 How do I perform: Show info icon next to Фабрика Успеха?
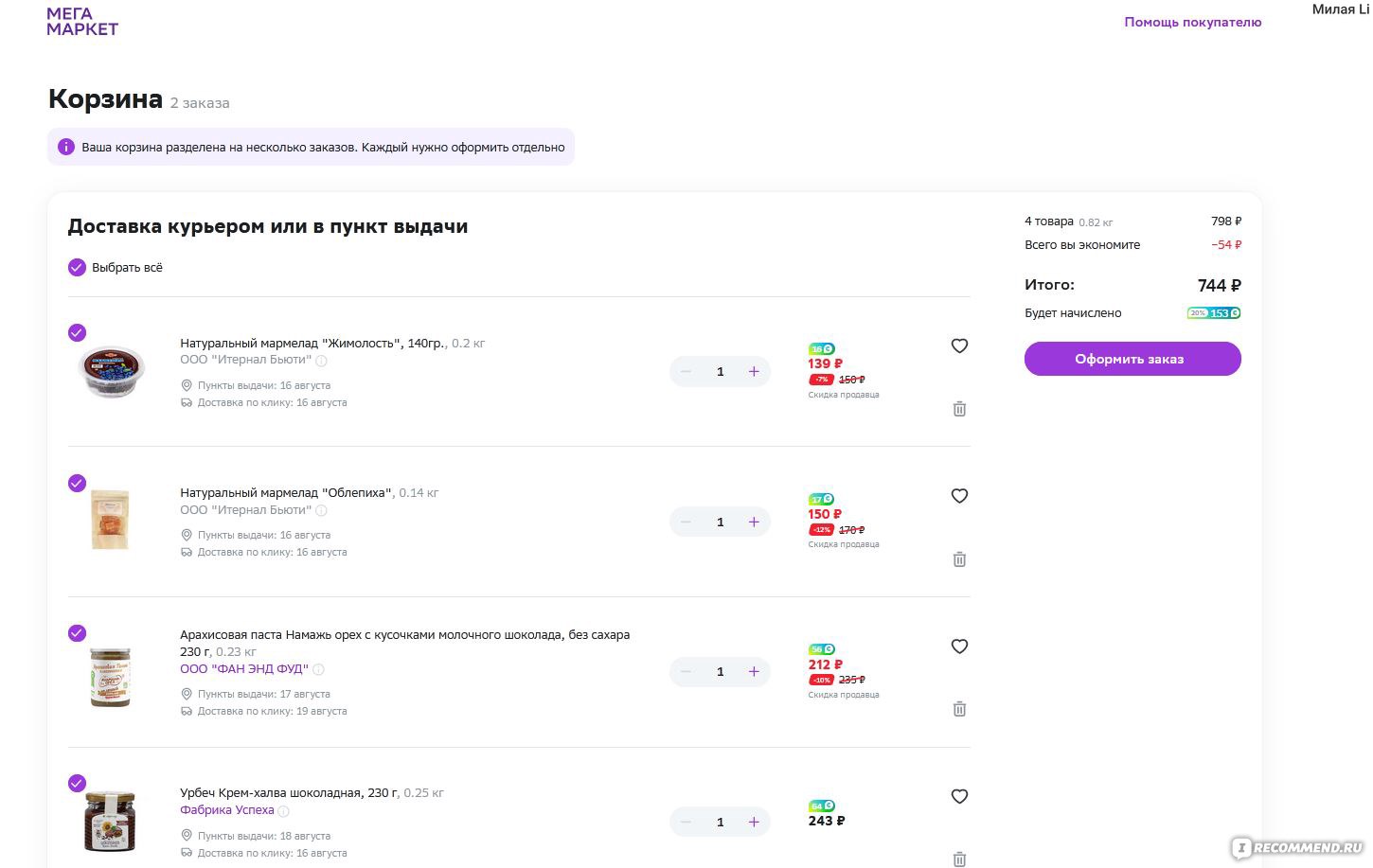[x=283, y=811]
